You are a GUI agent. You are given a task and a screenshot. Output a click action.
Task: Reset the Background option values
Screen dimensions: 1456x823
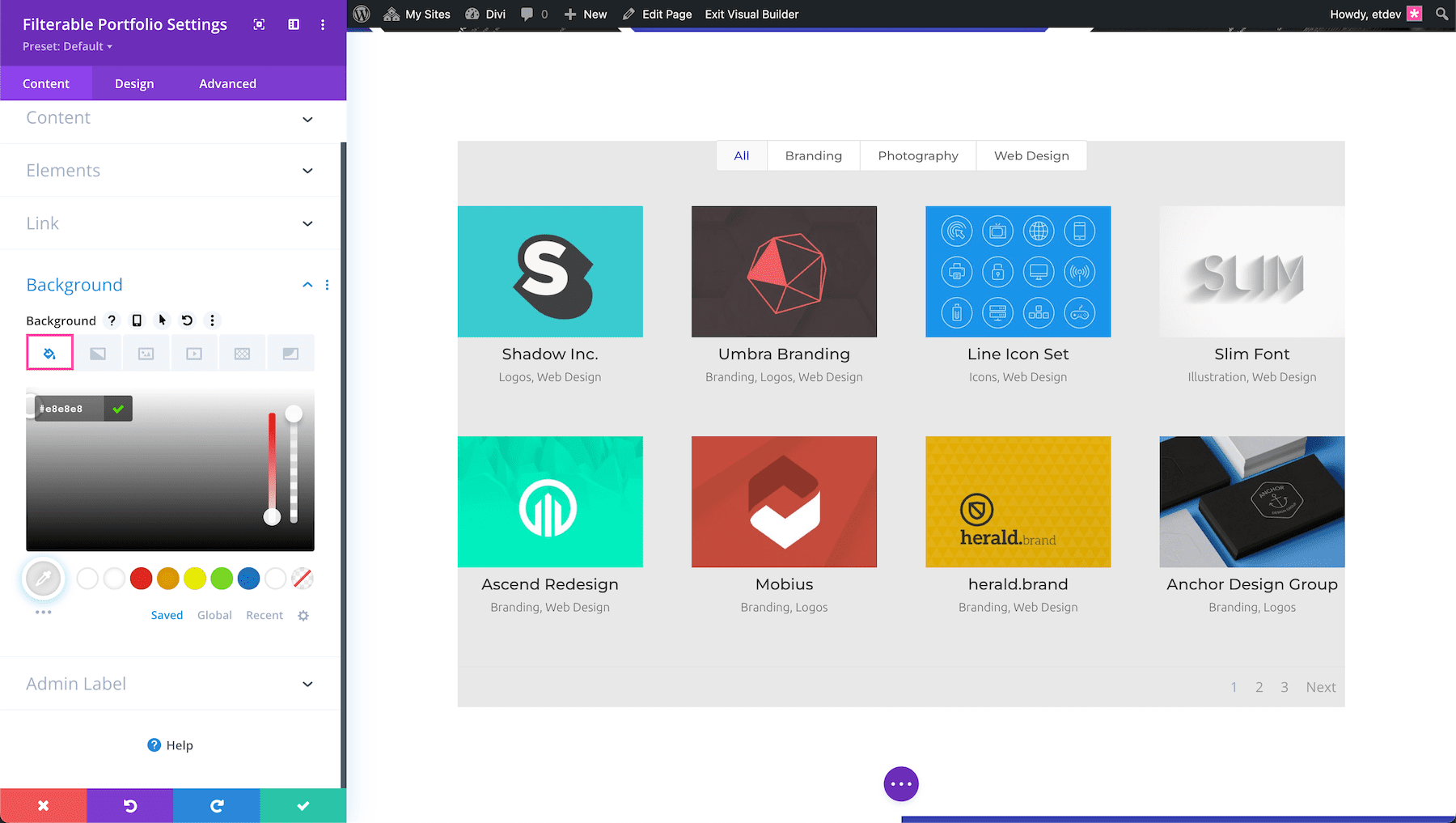pyautogui.click(x=187, y=320)
